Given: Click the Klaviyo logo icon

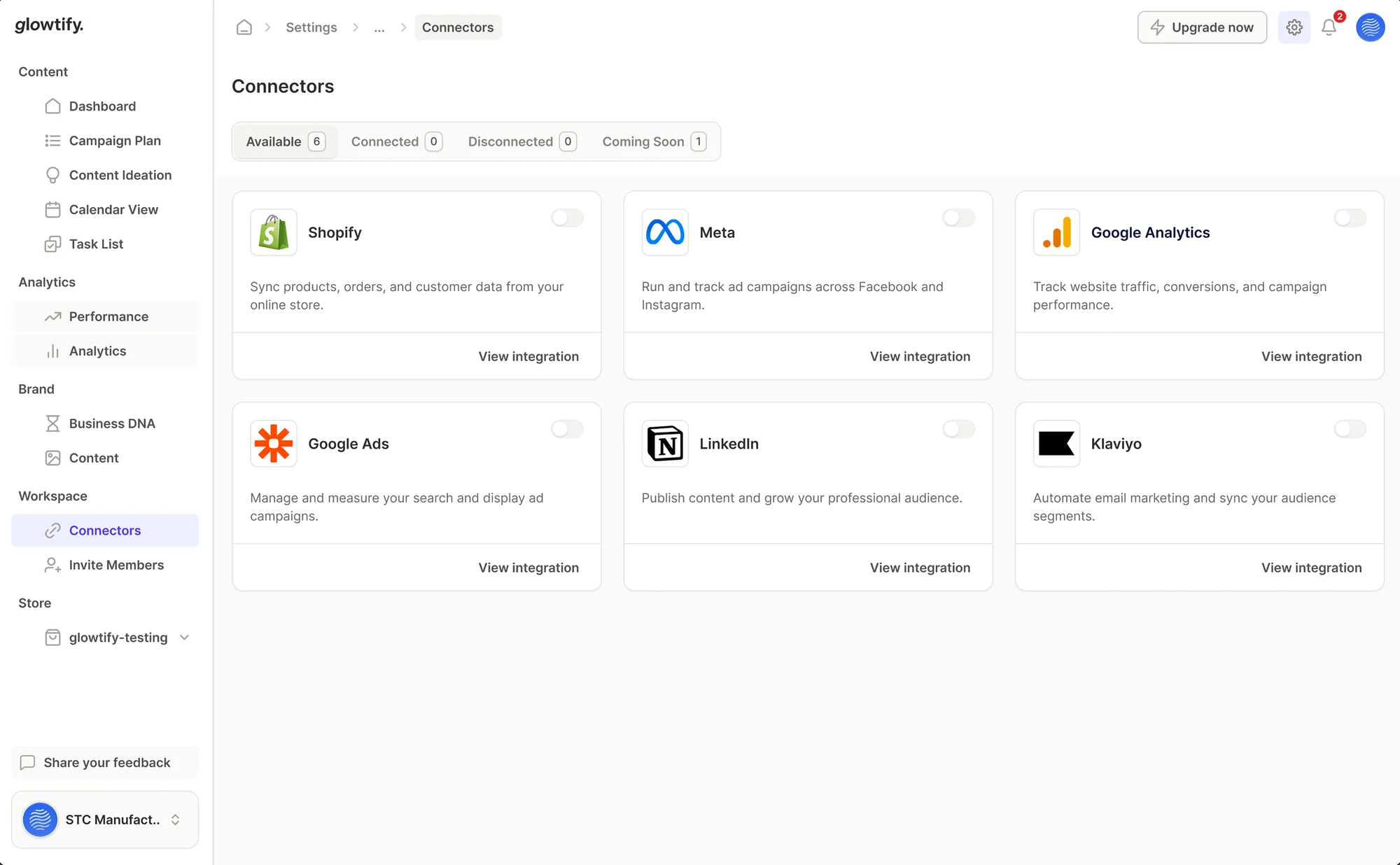Looking at the screenshot, I should [1056, 444].
